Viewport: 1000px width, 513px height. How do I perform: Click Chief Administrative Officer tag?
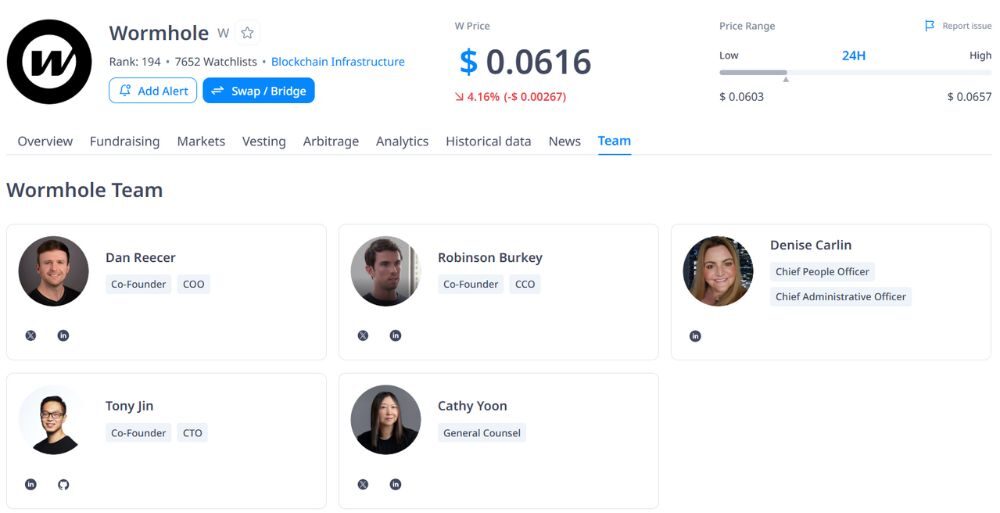point(841,297)
